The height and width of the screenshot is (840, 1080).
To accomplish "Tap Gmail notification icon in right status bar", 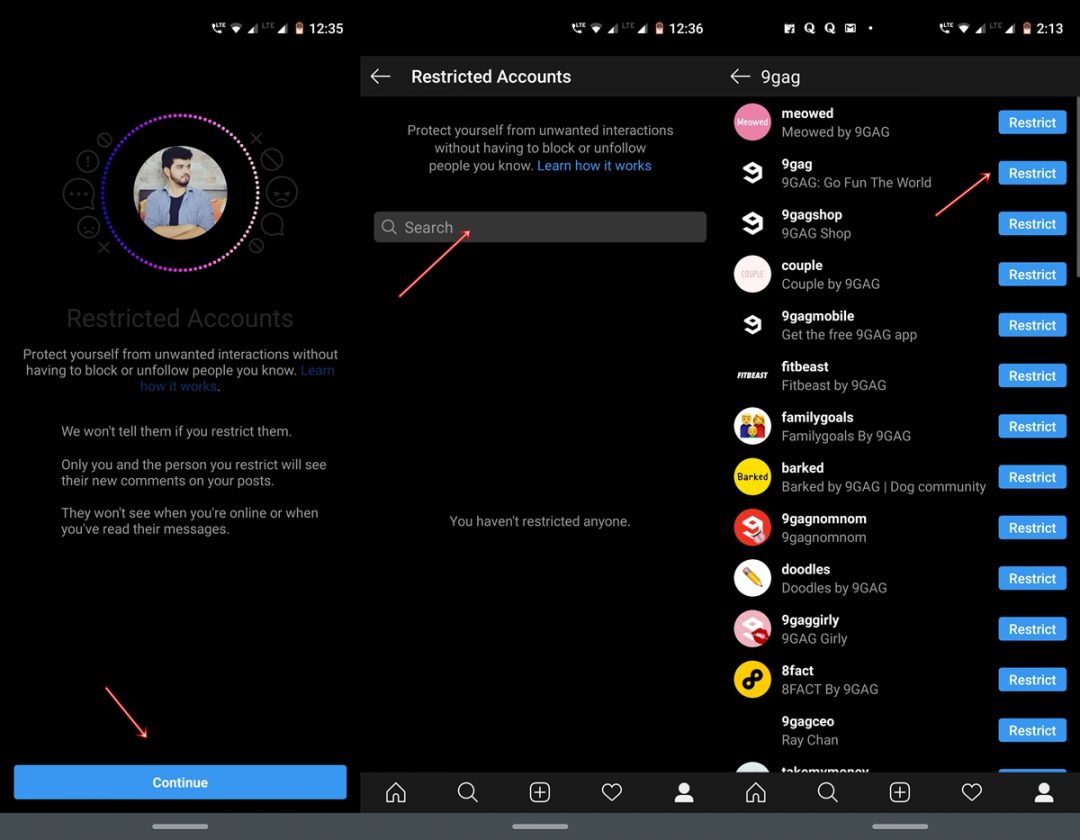I will 851,28.
